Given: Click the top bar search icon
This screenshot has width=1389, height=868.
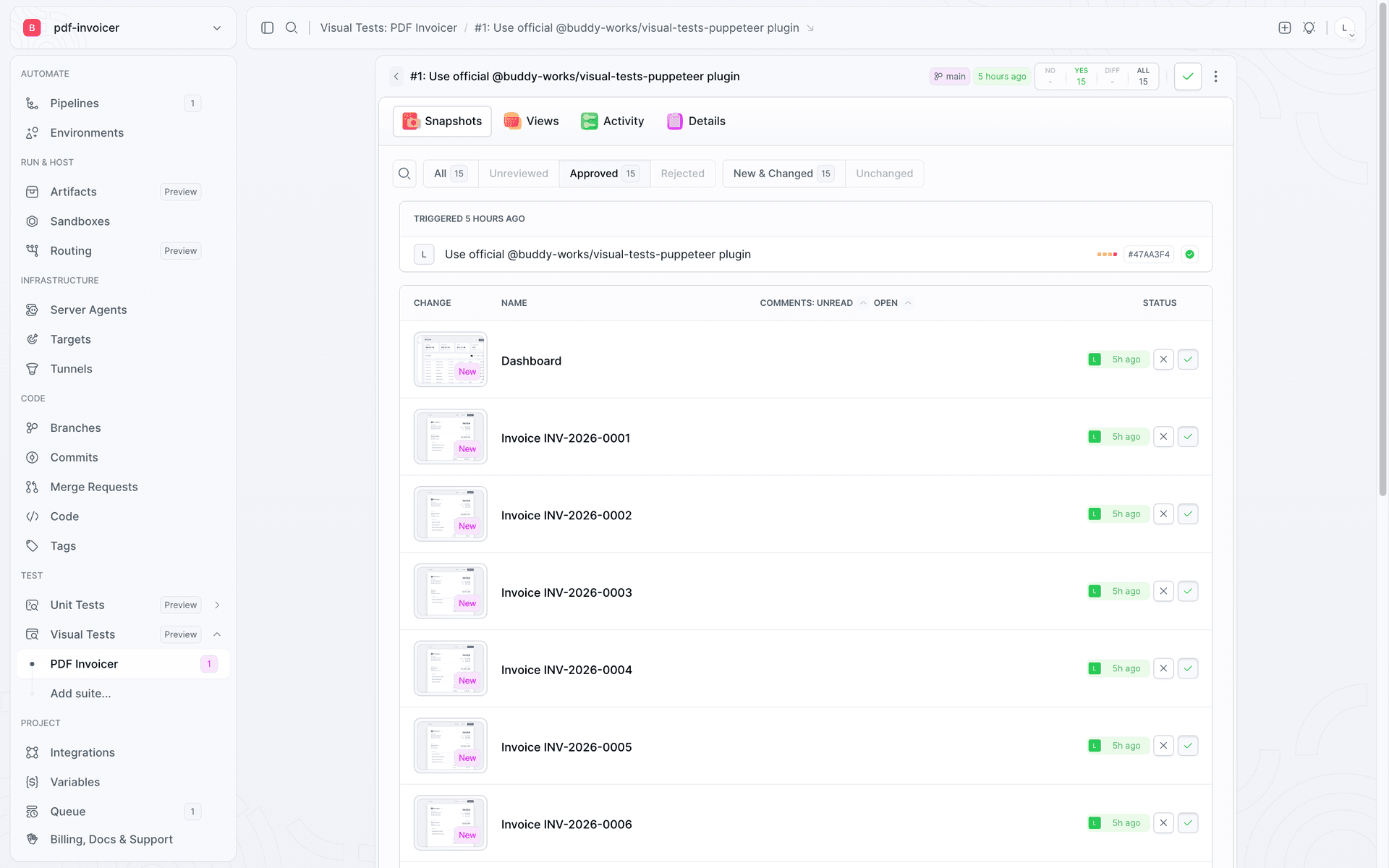Looking at the screenshot, I should (292, 27).
